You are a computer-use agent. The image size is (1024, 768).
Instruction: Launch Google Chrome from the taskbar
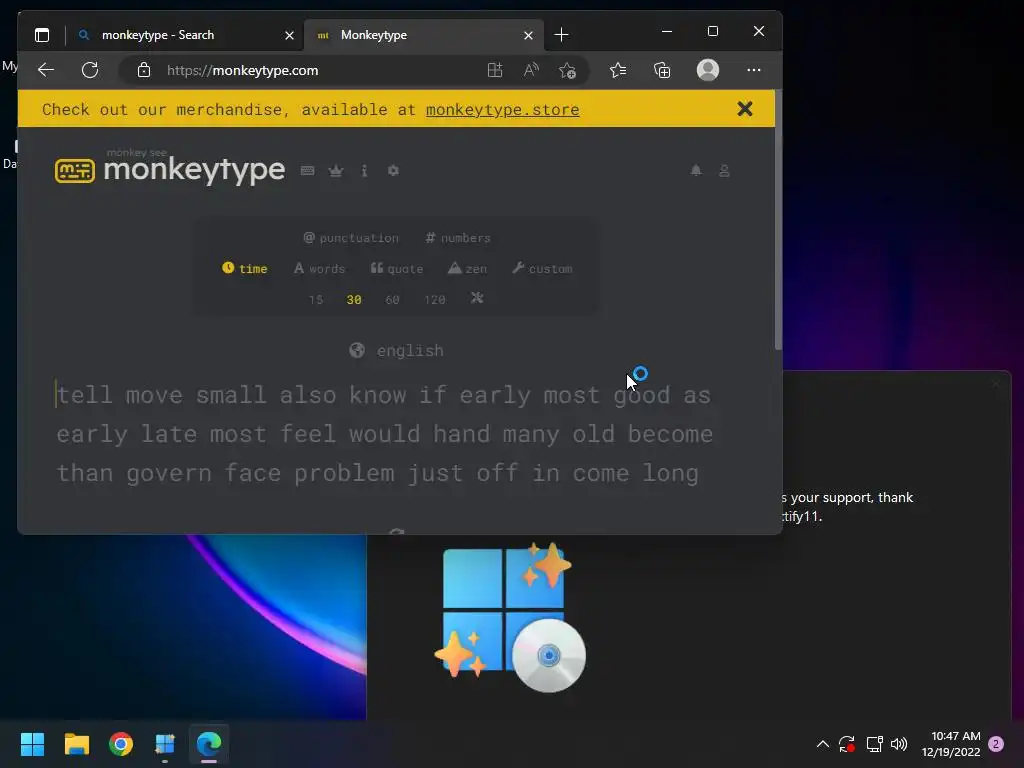(121, 744)
